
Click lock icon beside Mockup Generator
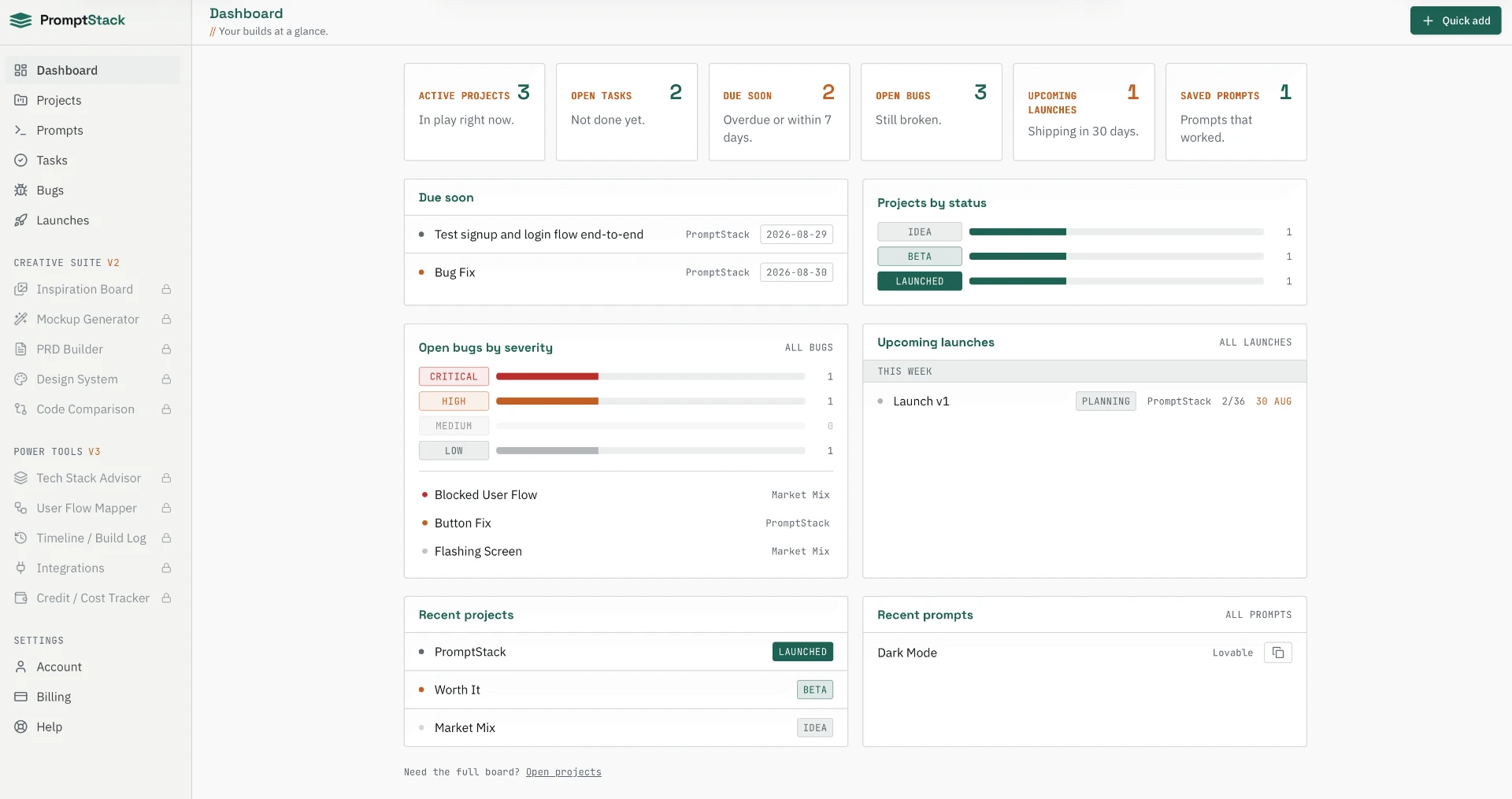166,319
